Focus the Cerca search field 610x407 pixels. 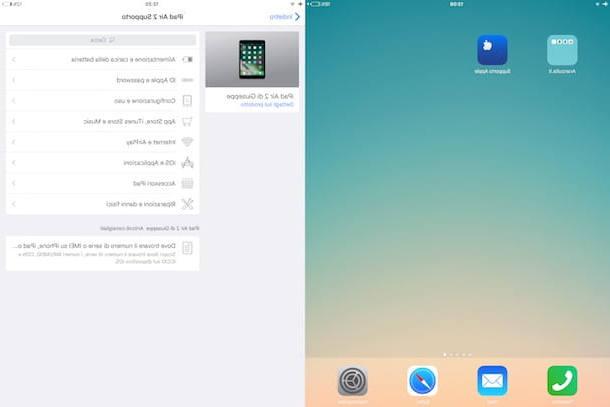[x=103, y=40]
